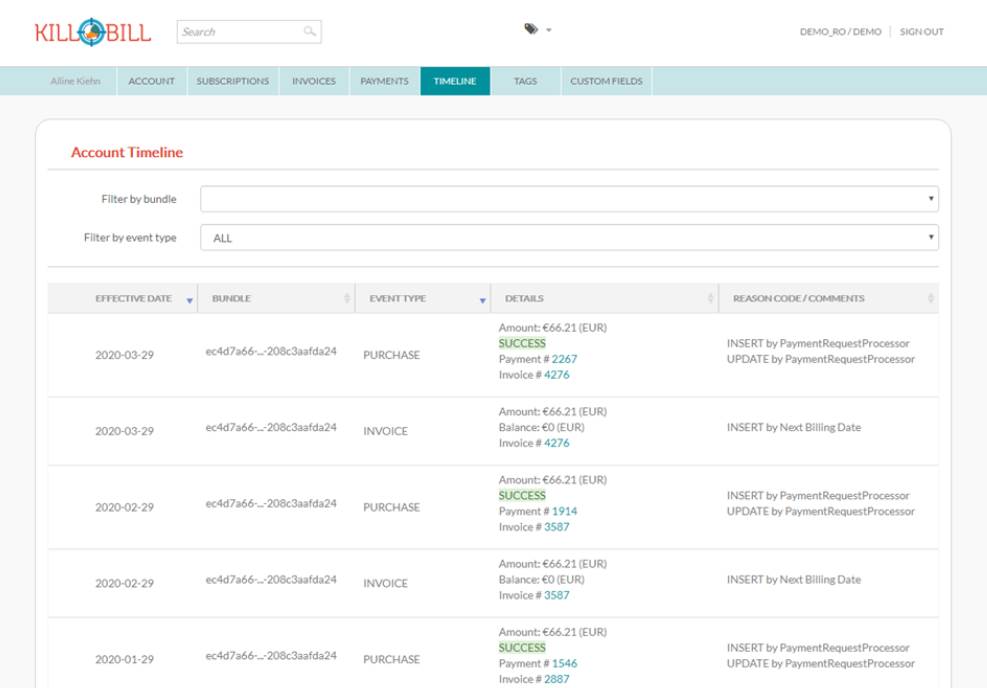Click the Sign Out link

coord(921,32)
